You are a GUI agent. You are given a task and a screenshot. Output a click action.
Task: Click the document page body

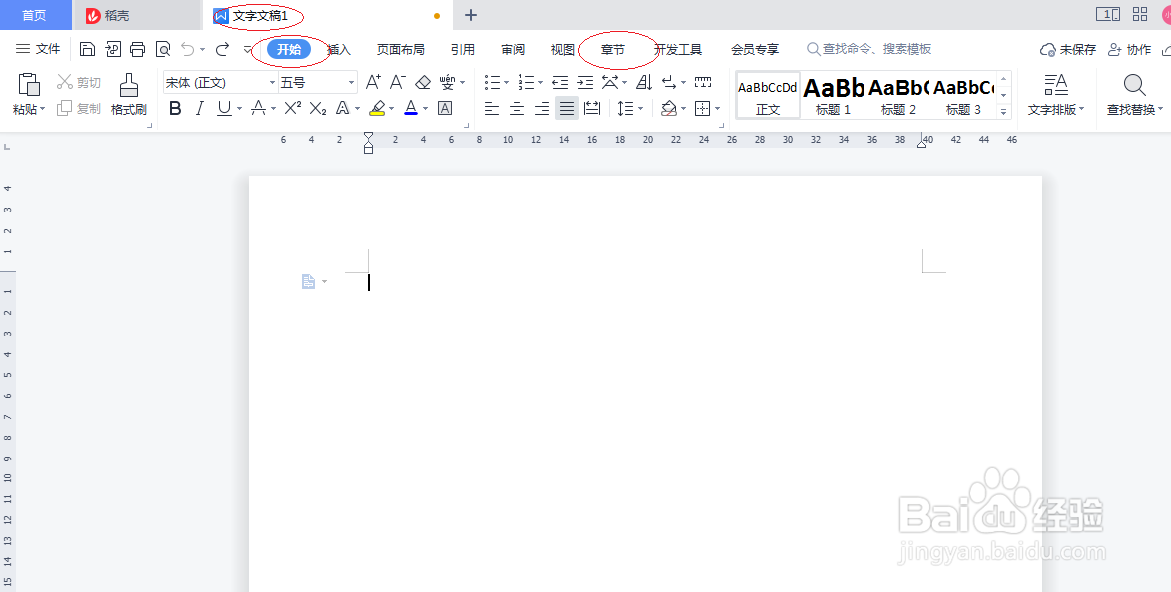coord(645,384)
